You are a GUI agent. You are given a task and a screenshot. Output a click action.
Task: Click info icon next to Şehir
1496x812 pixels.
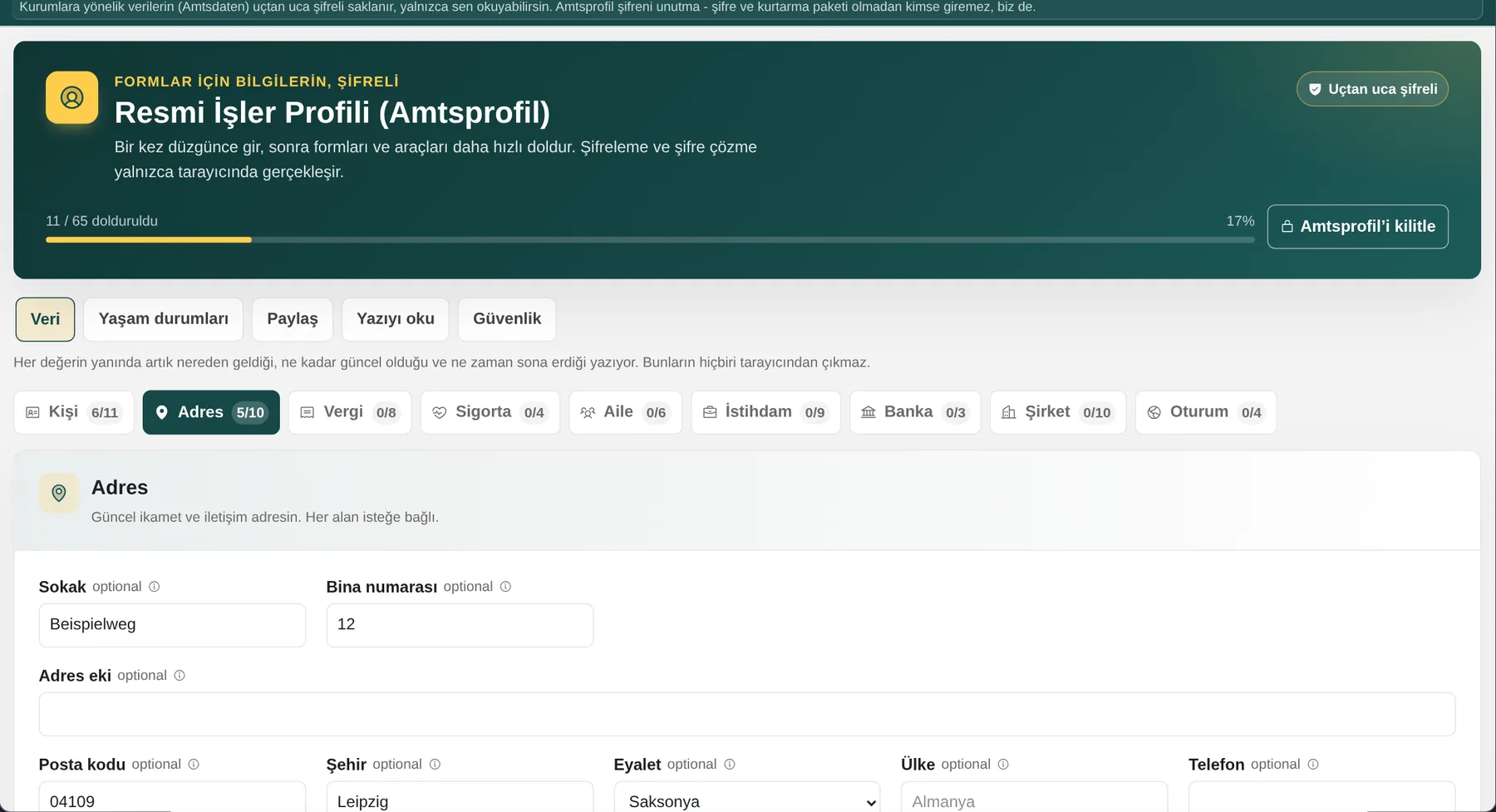[x=435, y=765]
